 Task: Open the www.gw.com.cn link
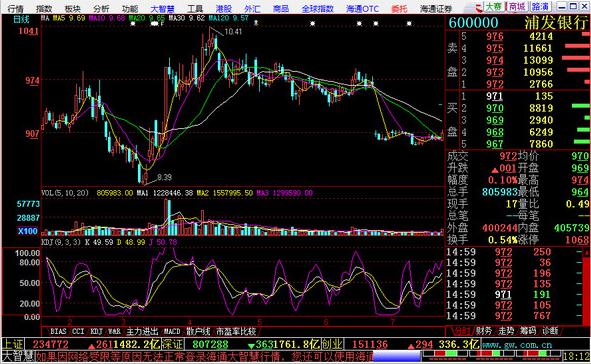pos(517,345)
